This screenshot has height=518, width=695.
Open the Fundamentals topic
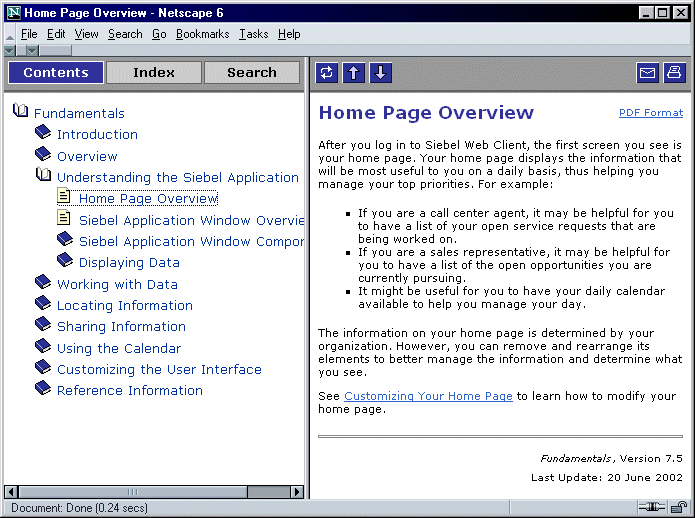click(x=79, y=113)
